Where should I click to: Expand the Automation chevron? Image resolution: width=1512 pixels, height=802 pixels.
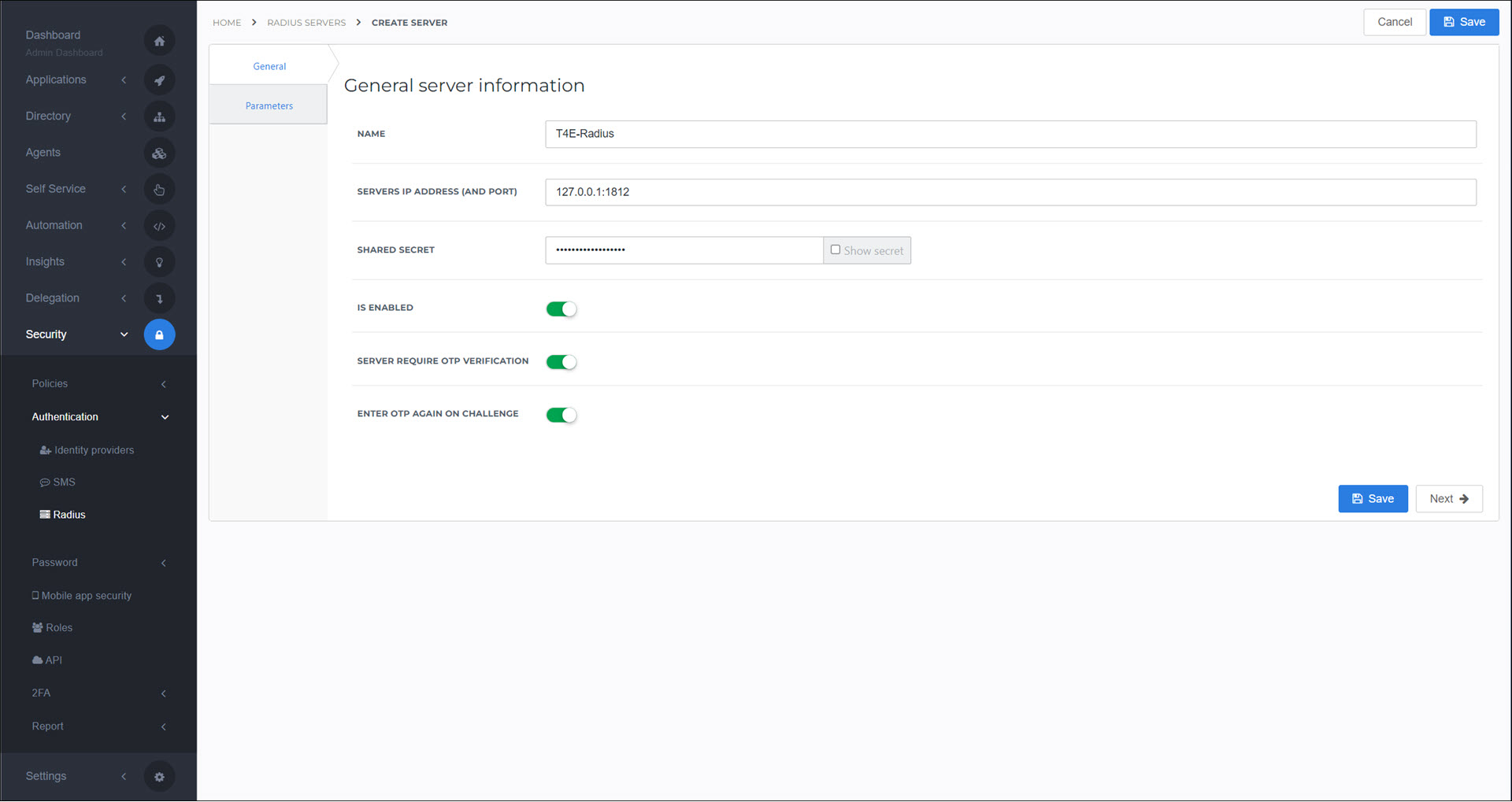pos(124,226)
